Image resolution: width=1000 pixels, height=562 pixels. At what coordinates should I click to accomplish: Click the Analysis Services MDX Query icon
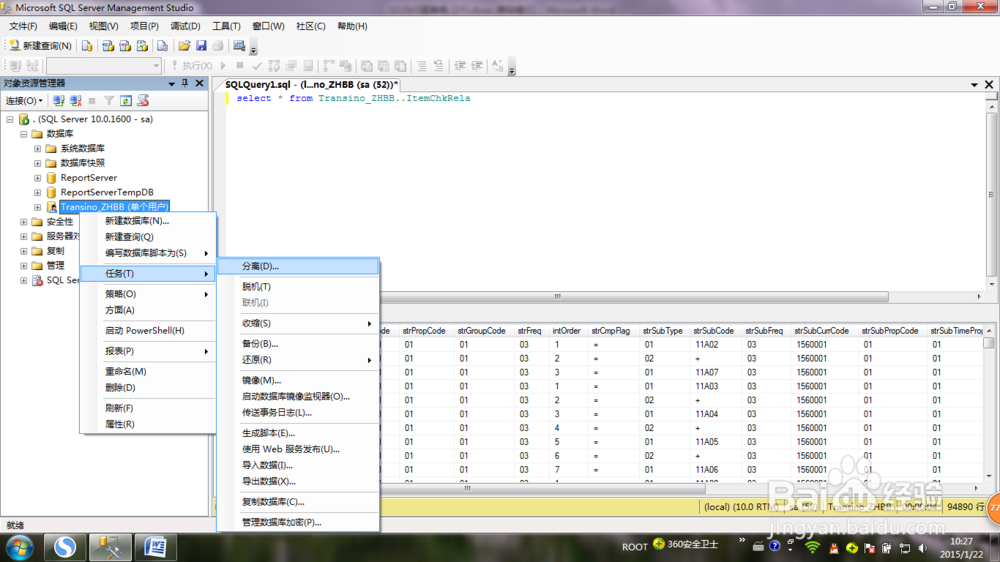pos(108,46)
